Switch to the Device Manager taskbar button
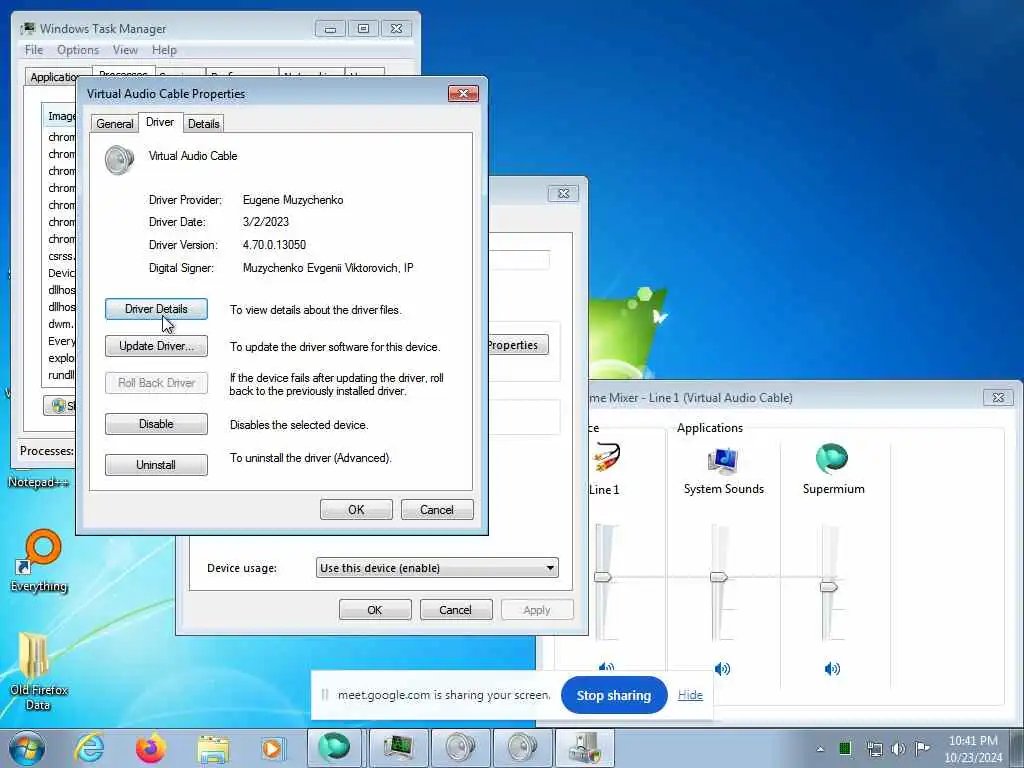The image size is (1024, 768). pos(584,748)
